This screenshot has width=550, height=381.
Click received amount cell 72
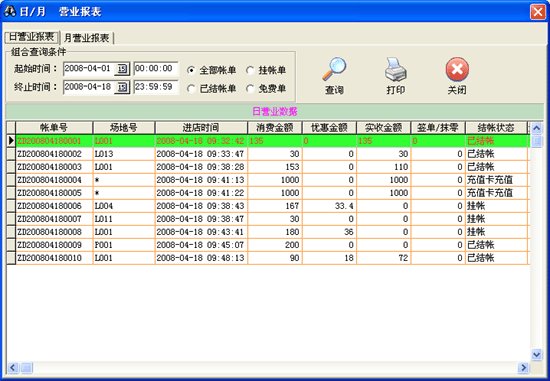point(384,258)
